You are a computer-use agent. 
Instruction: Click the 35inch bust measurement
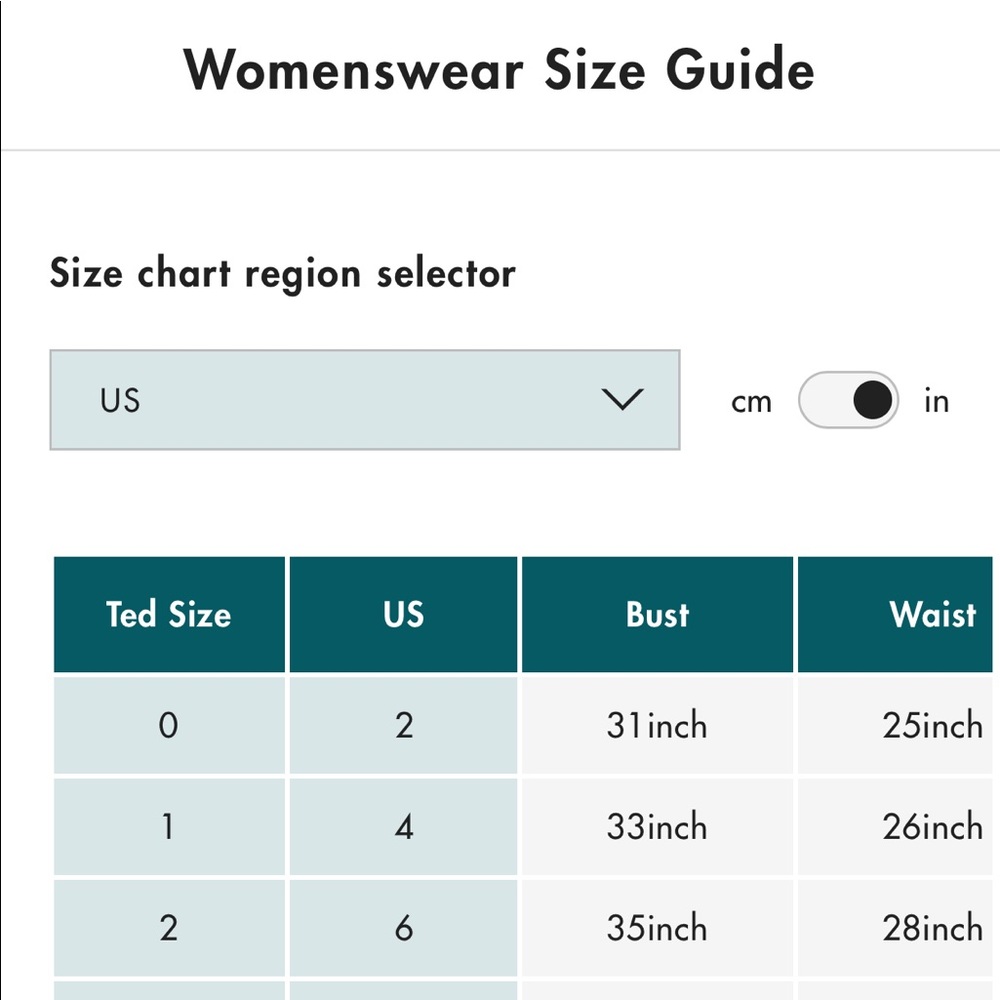click(x=657, y=928)
